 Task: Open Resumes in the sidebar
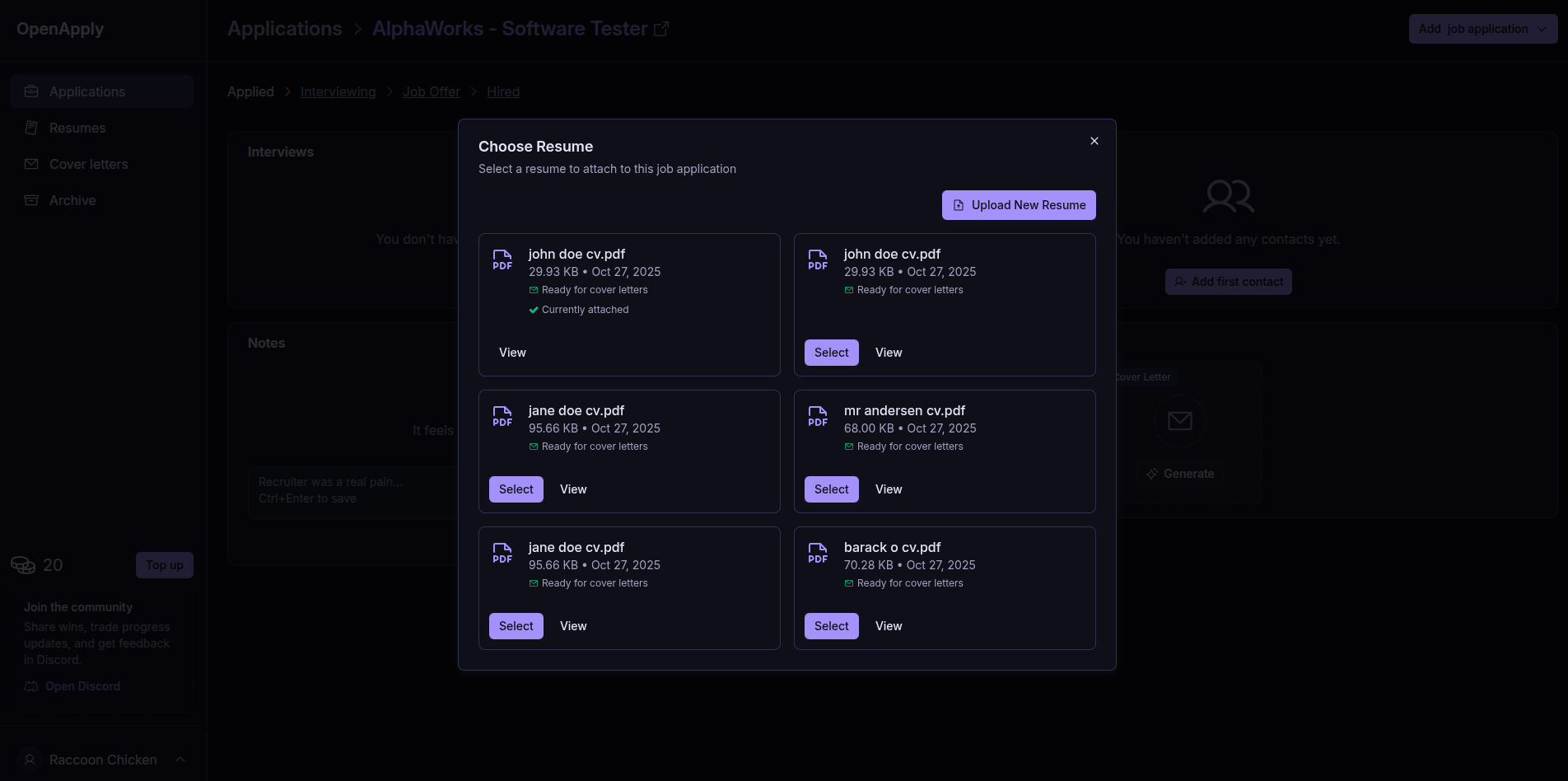(102, 128)
